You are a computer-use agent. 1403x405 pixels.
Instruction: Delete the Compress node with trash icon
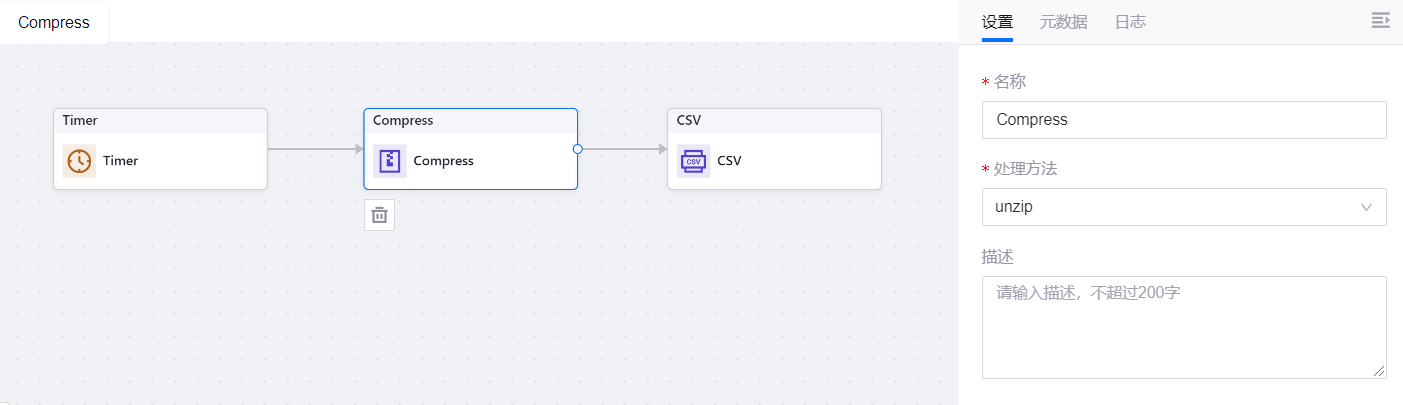[x=379, y=215]
